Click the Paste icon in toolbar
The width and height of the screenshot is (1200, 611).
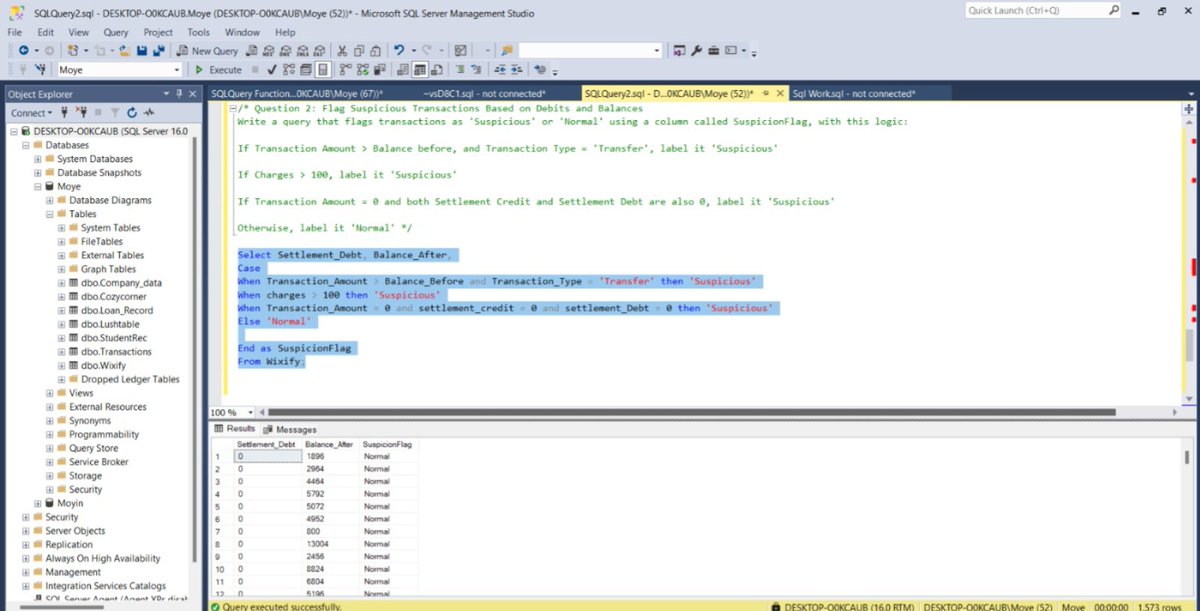[x=375, y=50]
